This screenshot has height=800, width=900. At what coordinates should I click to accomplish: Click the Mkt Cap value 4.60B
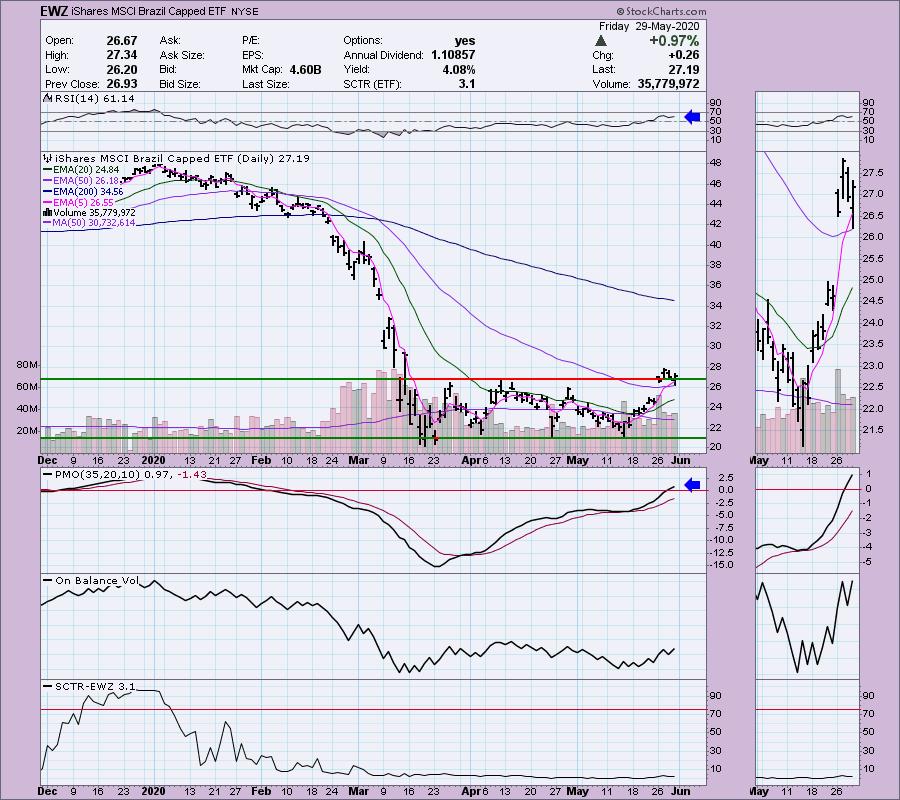[x=305, y=69]
